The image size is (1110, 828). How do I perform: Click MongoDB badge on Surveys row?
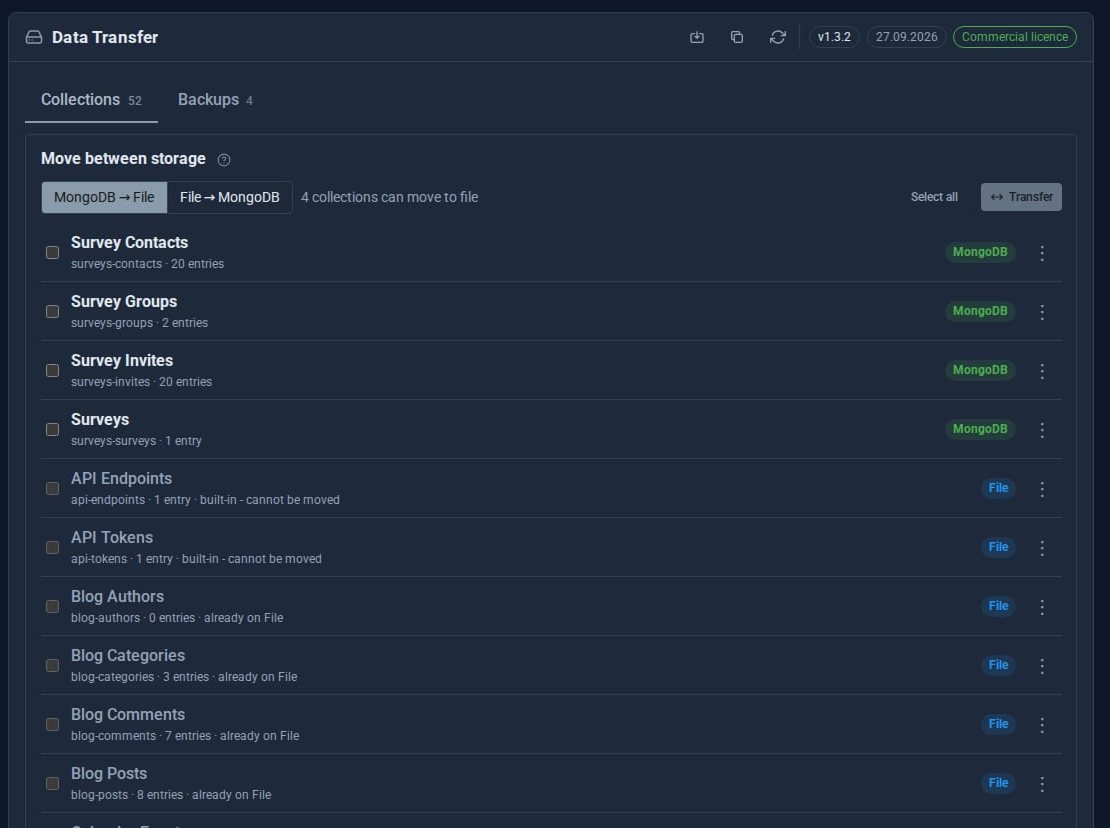pyautogui.click(x=980, y=429)
